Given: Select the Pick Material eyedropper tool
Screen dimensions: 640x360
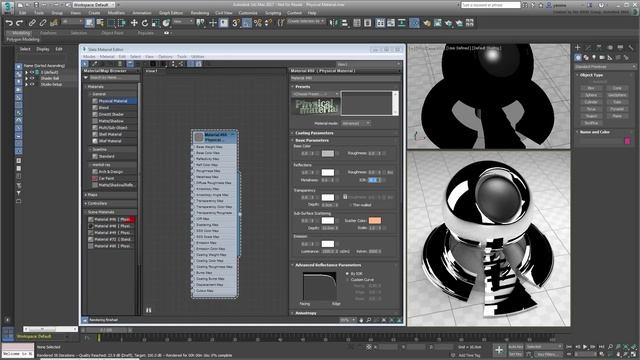Looking at the screenshot, I should 95,64.
